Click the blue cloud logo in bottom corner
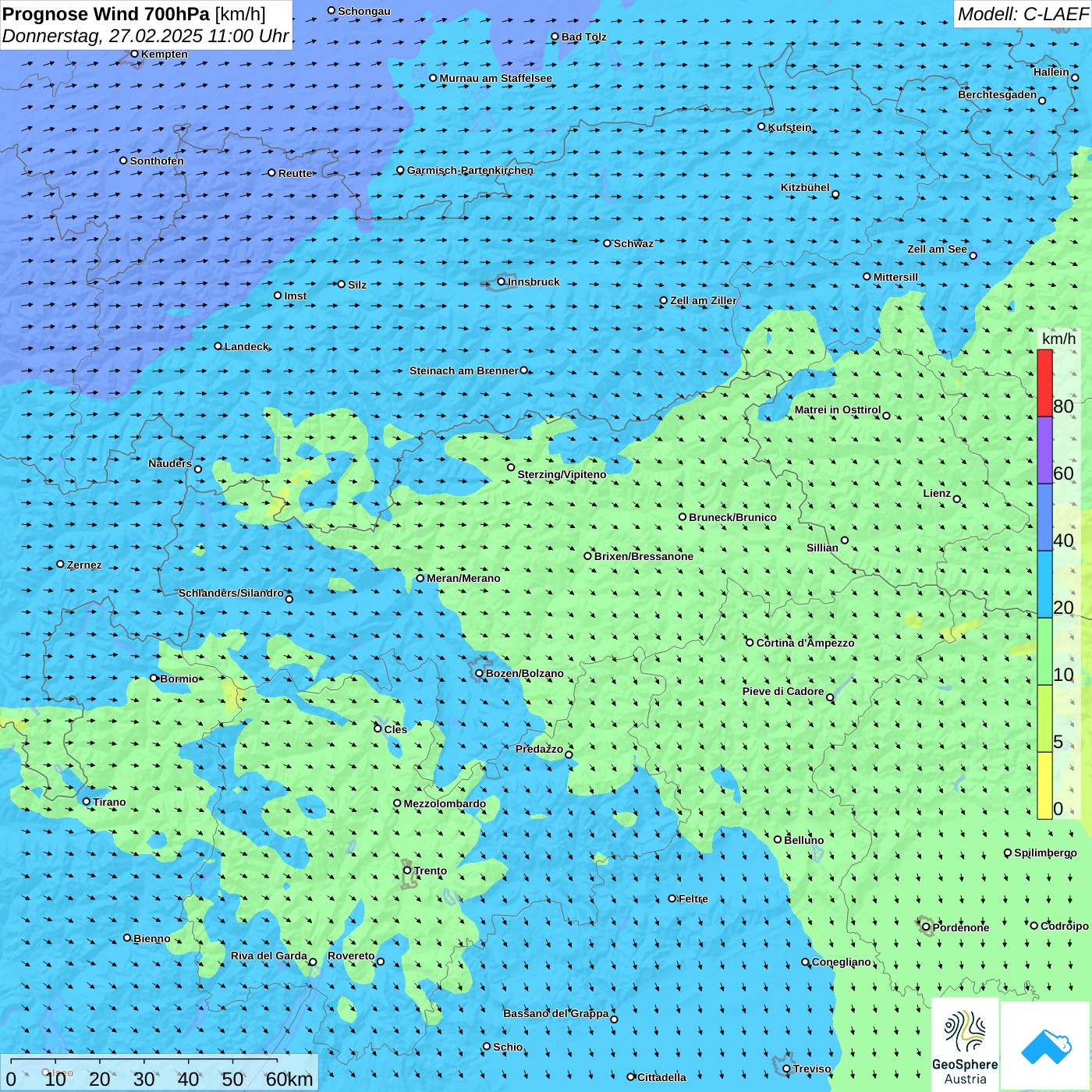1092x1092 pixels. 1045,1045
